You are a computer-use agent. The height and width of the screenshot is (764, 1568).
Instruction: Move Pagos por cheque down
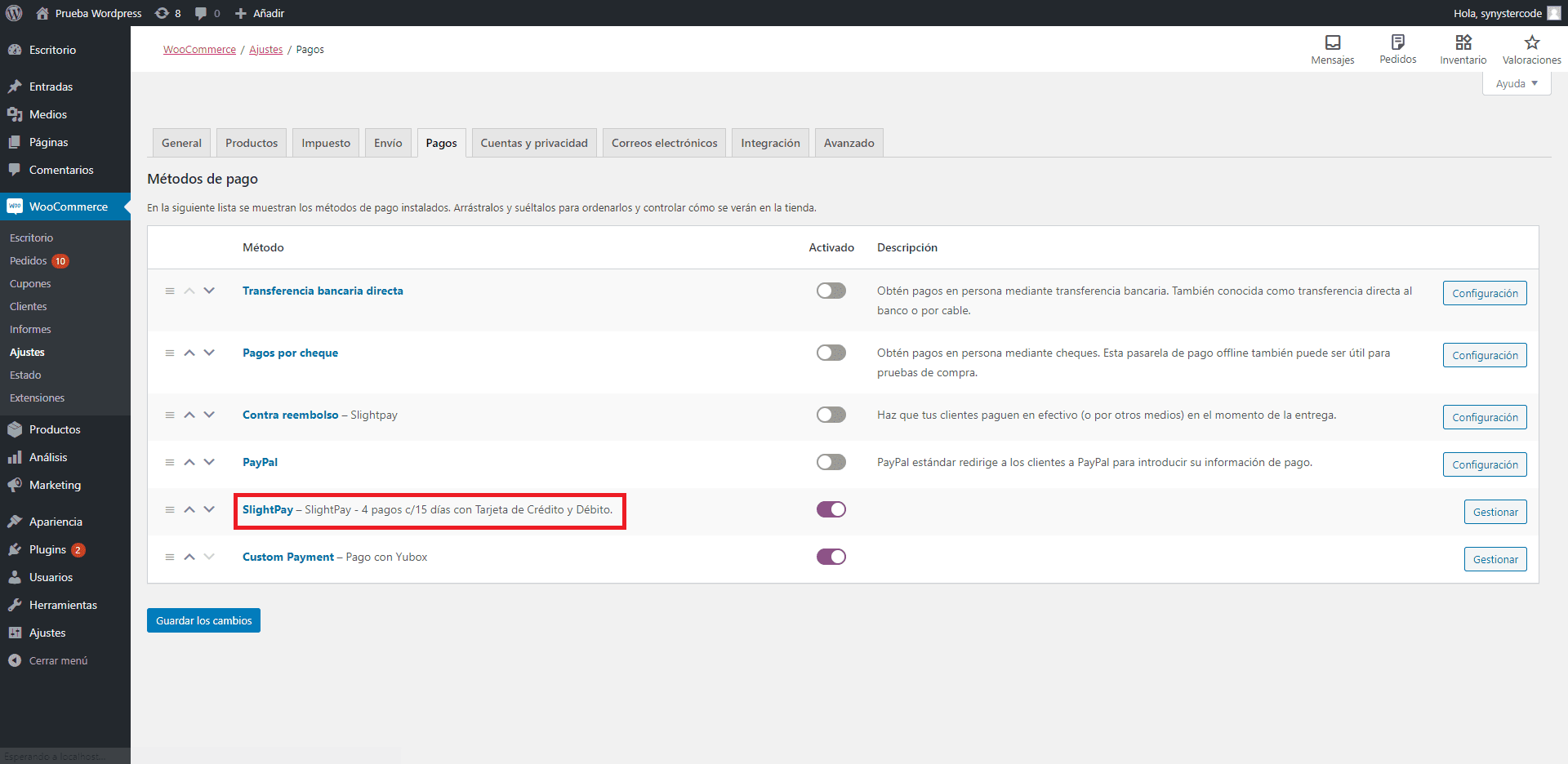coord(209,353)
